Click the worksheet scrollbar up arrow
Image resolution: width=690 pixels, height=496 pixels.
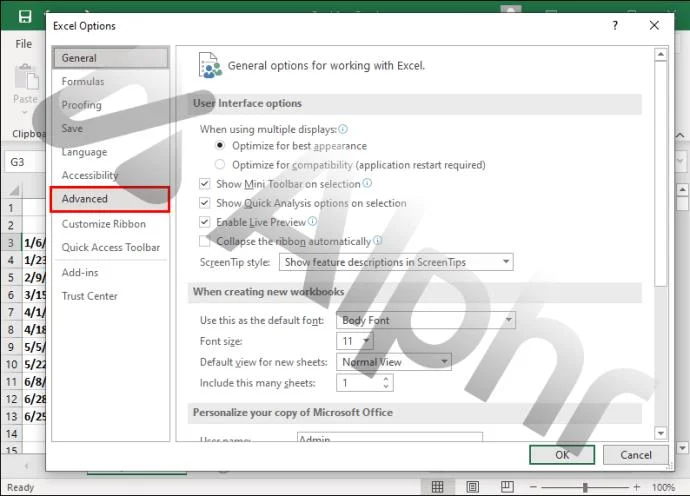pyautogui.click(x=682, y=190)
